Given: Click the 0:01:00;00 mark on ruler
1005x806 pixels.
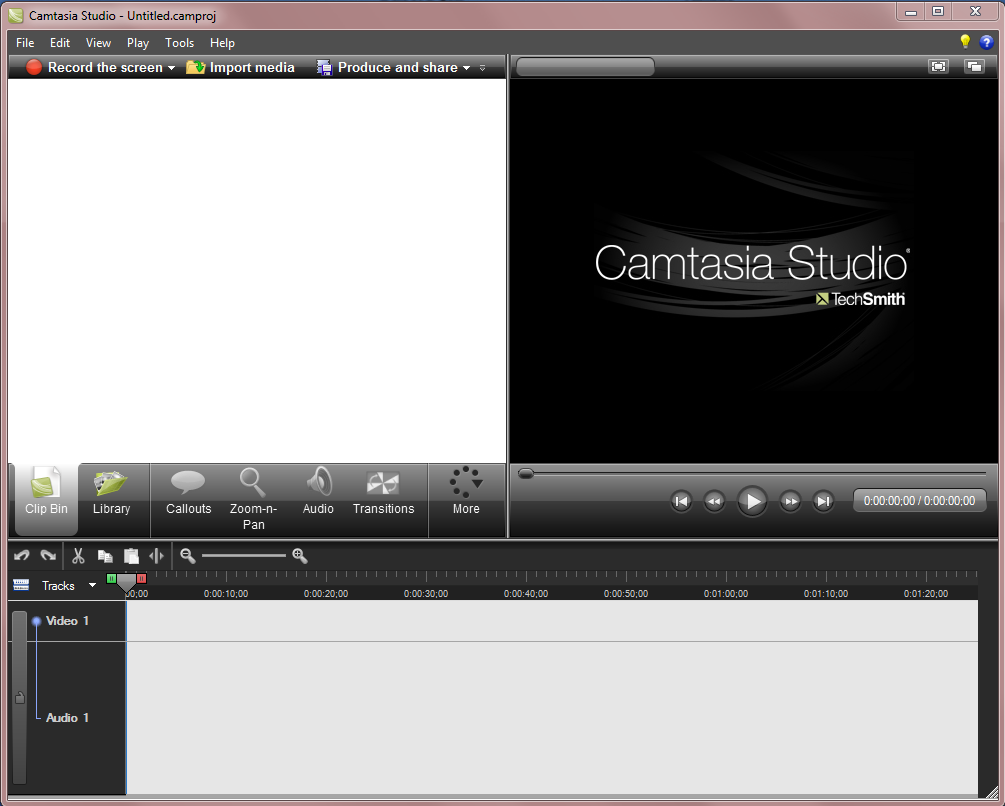Looking at the screenshot, I should pos(726,594).
